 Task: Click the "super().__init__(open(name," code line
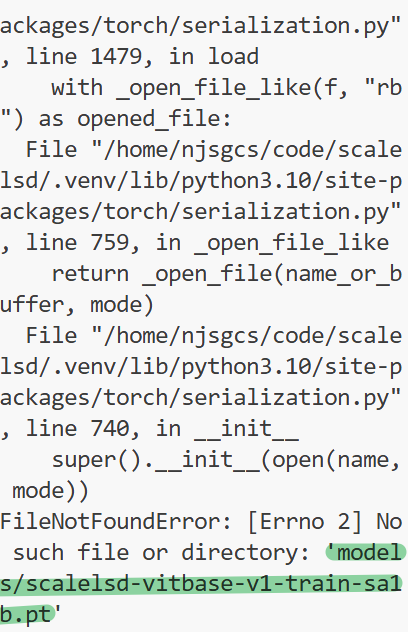click(x=226, y=460)
